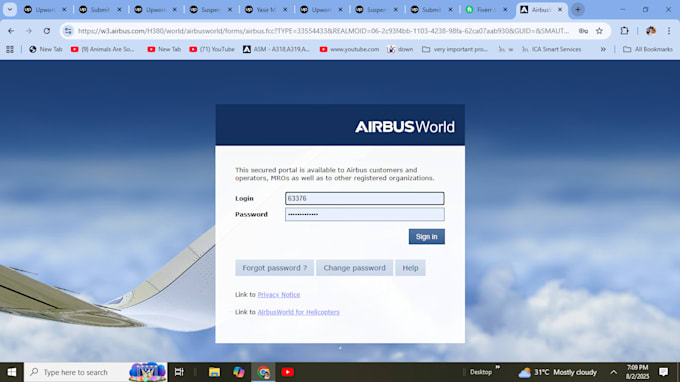Open the Chrome three-dot menu
Image resolution: width=680 pixels, height=382 pixels.
(669, 31)
